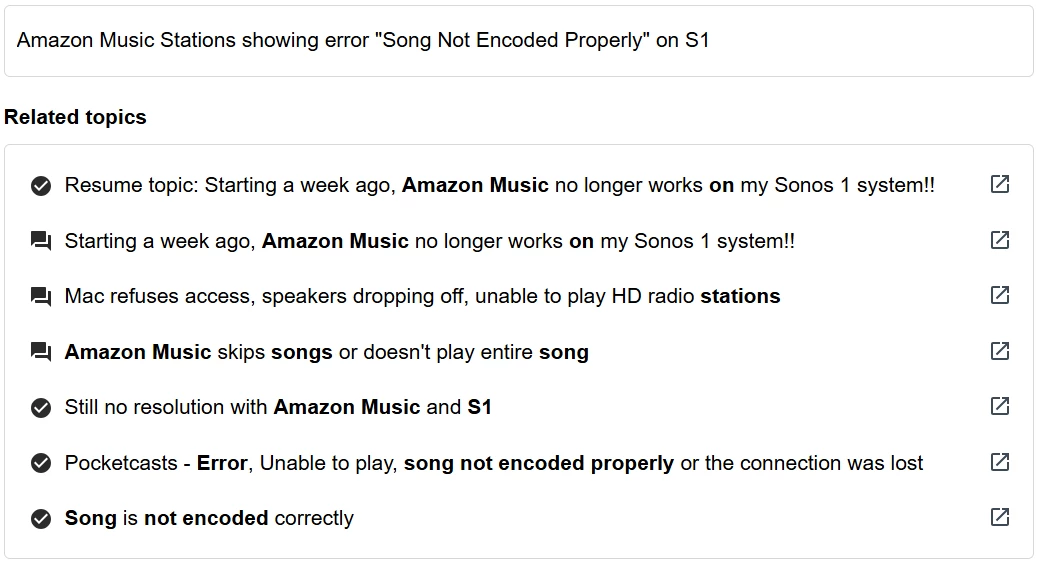Click chat bubble icon beside Amazon Music skips songs

click(41, 352)
